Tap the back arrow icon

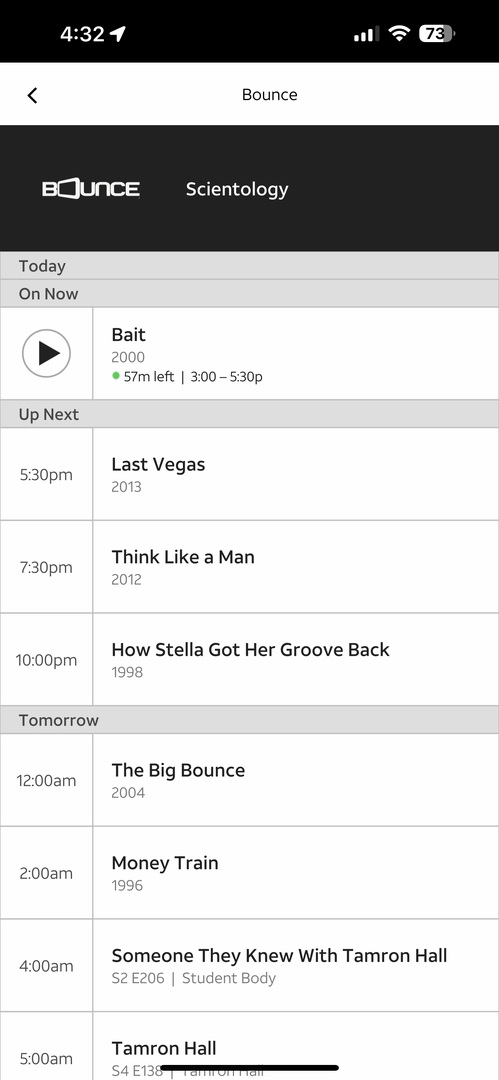point(32,95)
